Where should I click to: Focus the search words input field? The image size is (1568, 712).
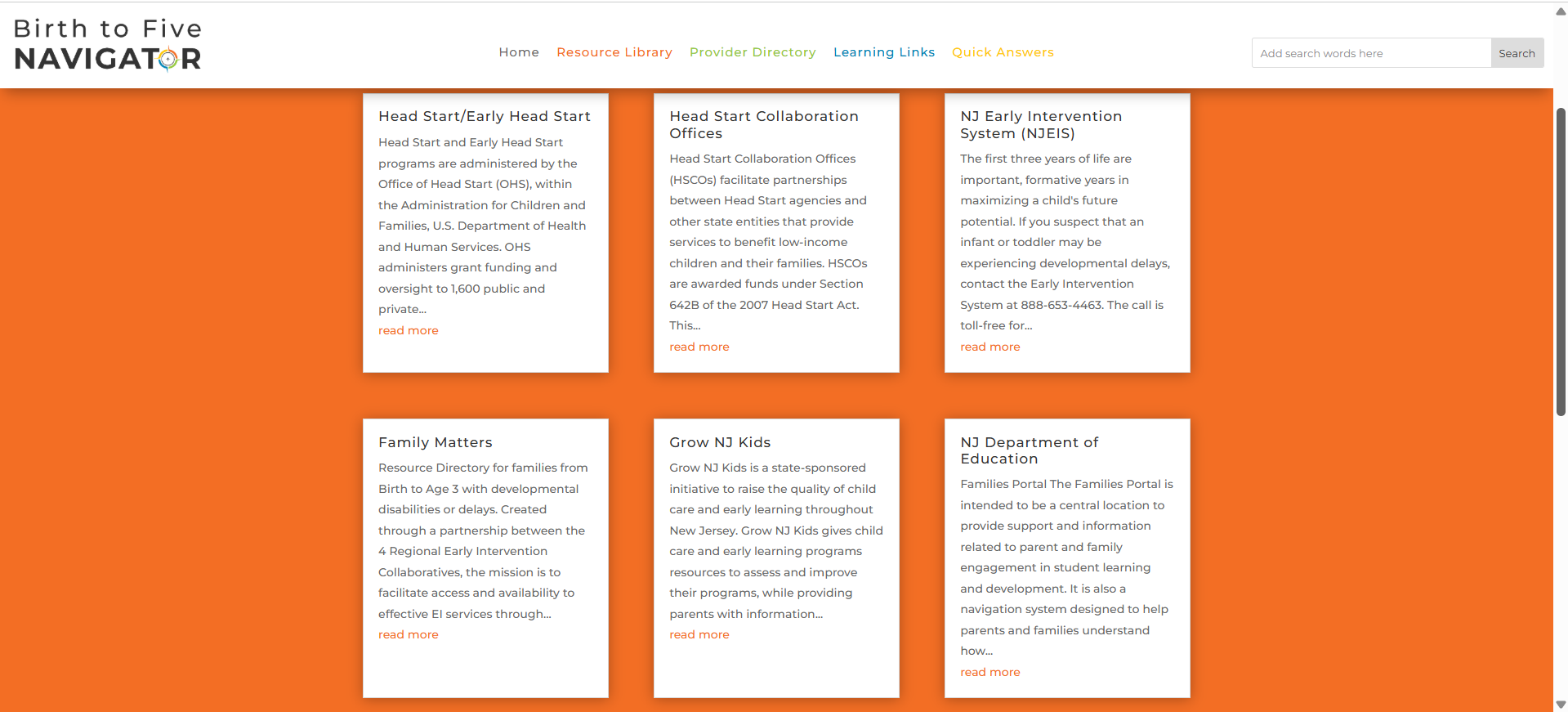tap(1371, 53)
